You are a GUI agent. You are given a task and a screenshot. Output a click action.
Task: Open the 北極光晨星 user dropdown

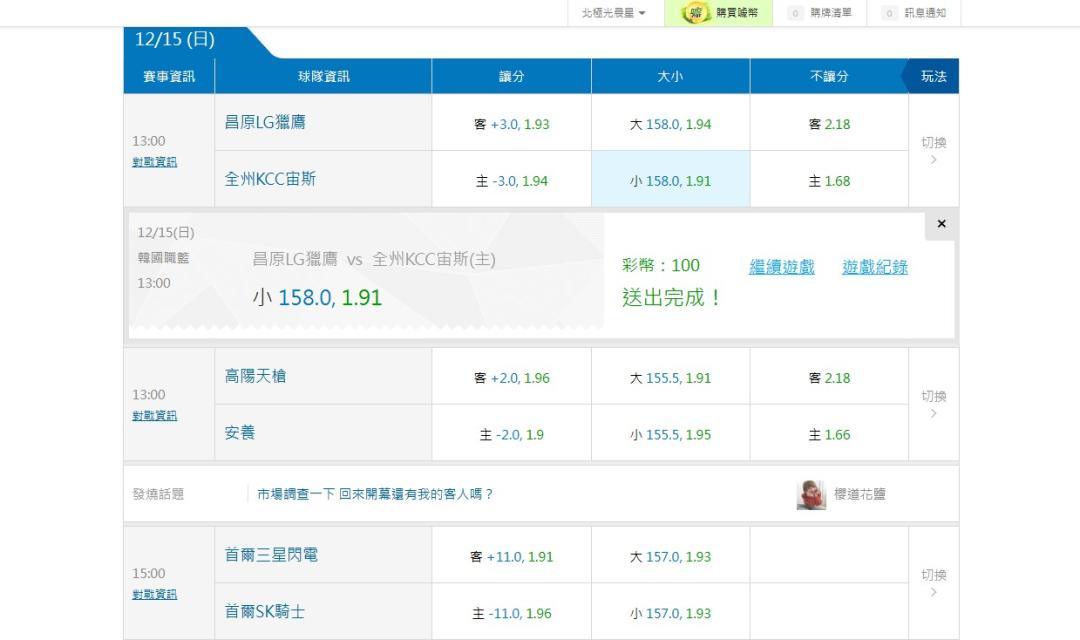[x=614, y=13]
